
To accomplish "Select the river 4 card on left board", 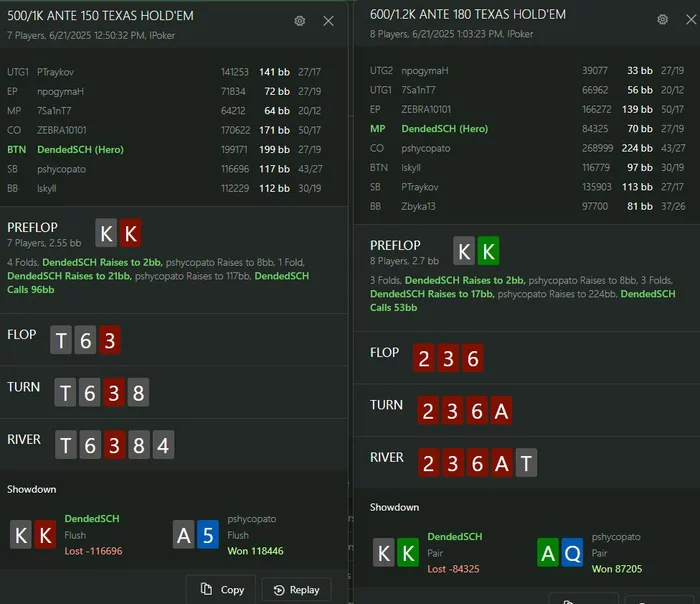I will click(x=163, y=445).
